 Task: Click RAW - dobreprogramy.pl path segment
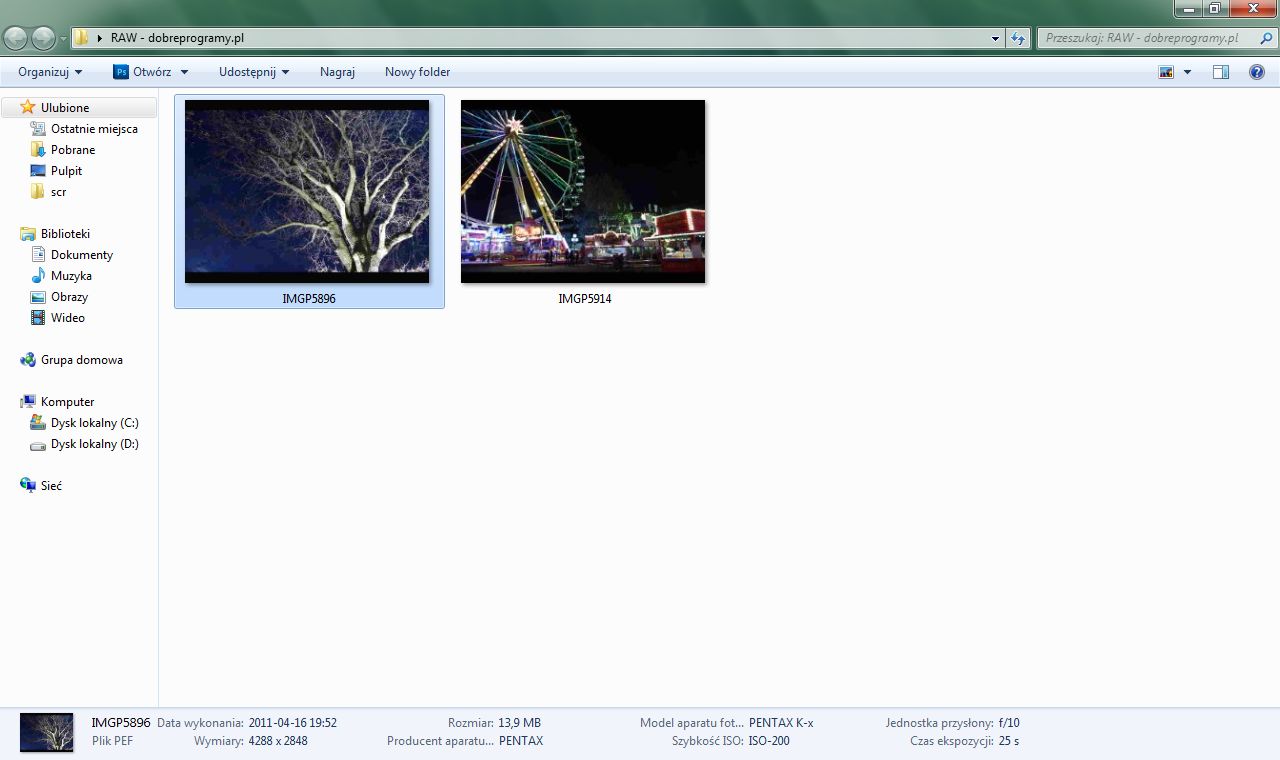pyautogui.click(x=177, y=38)
